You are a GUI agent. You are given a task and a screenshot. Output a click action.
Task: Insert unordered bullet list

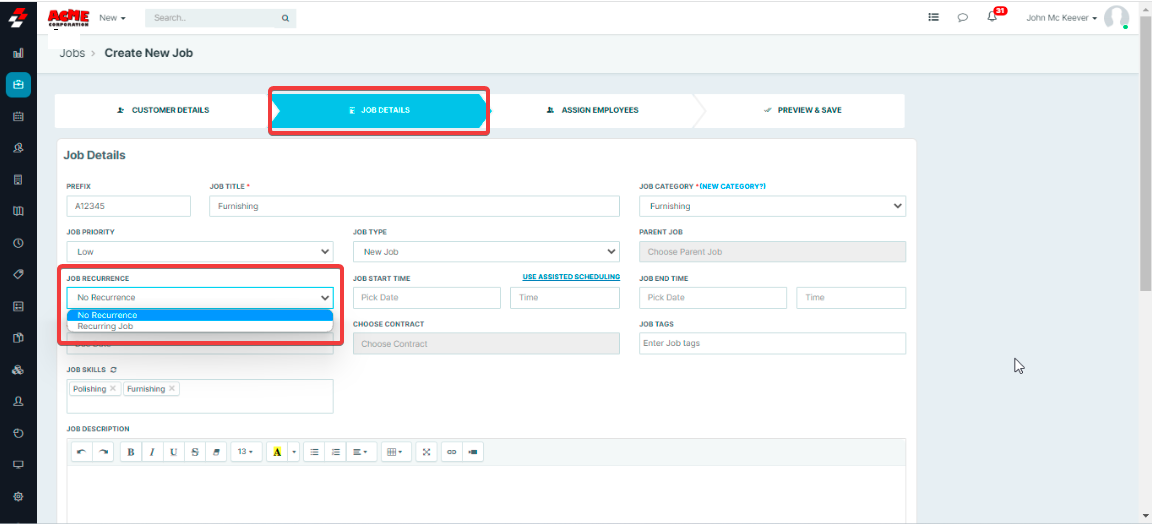coord(314,452)
